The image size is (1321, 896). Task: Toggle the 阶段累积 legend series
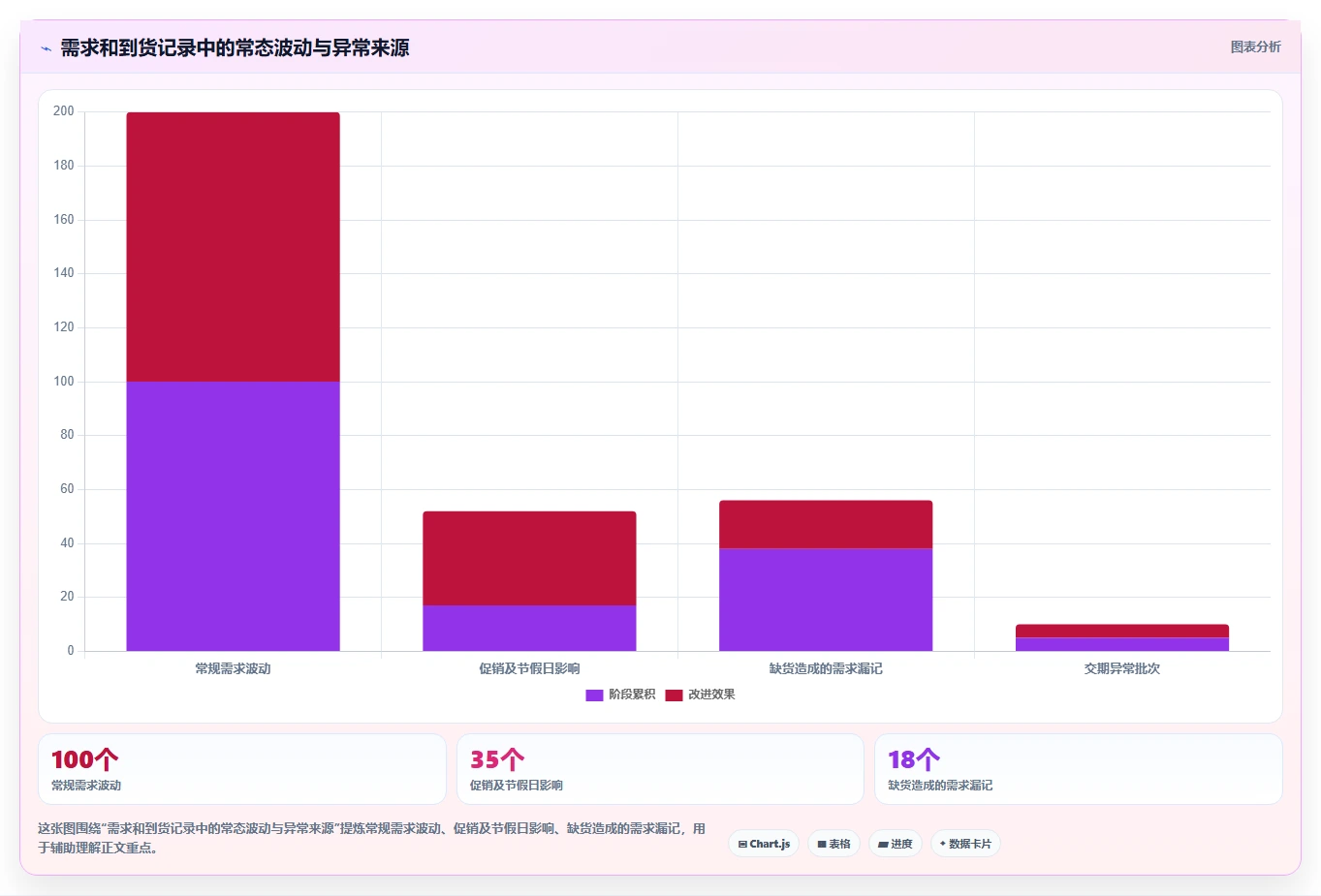click(620, 695)
